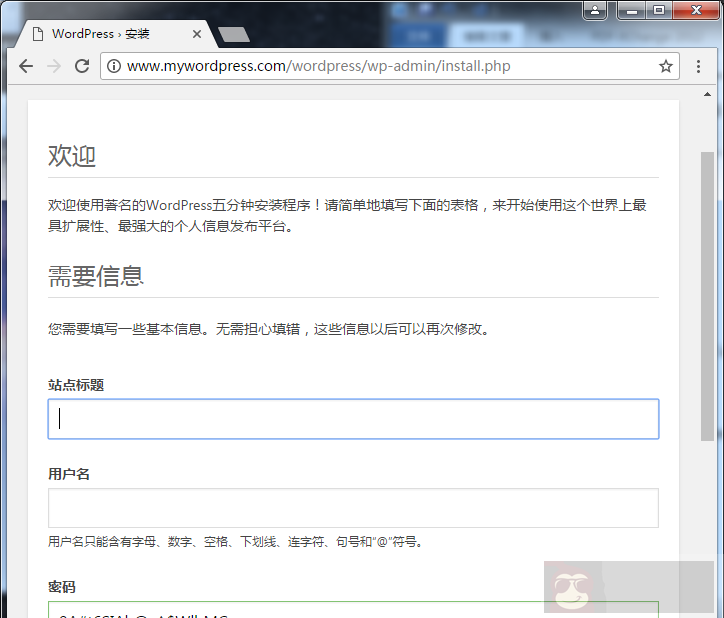Open the Chrome three-dot menu
Viewport: 724px width, 618px height.
point(698,67)
